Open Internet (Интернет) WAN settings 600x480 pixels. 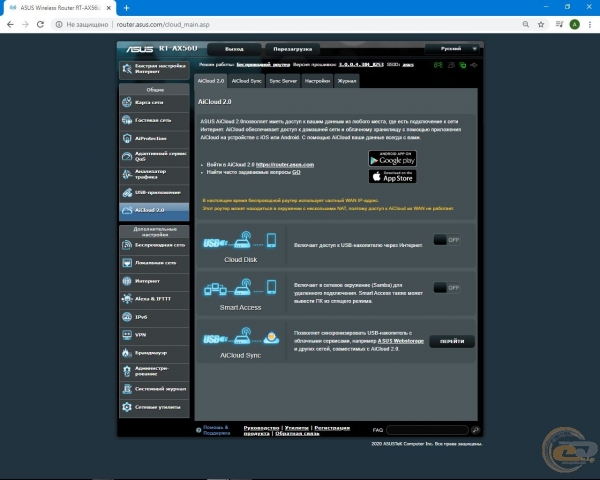(154, 281)
